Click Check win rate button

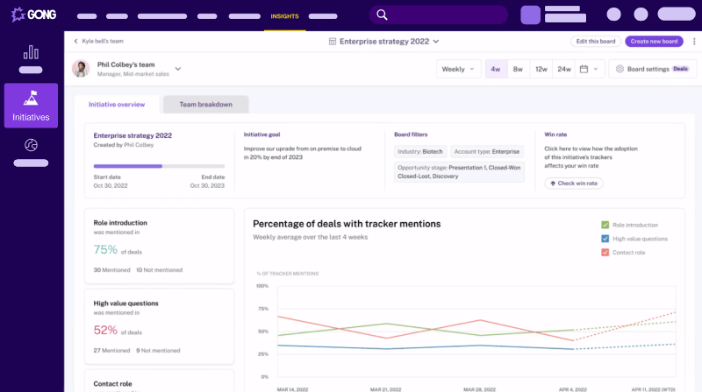[x=574, y=183]
